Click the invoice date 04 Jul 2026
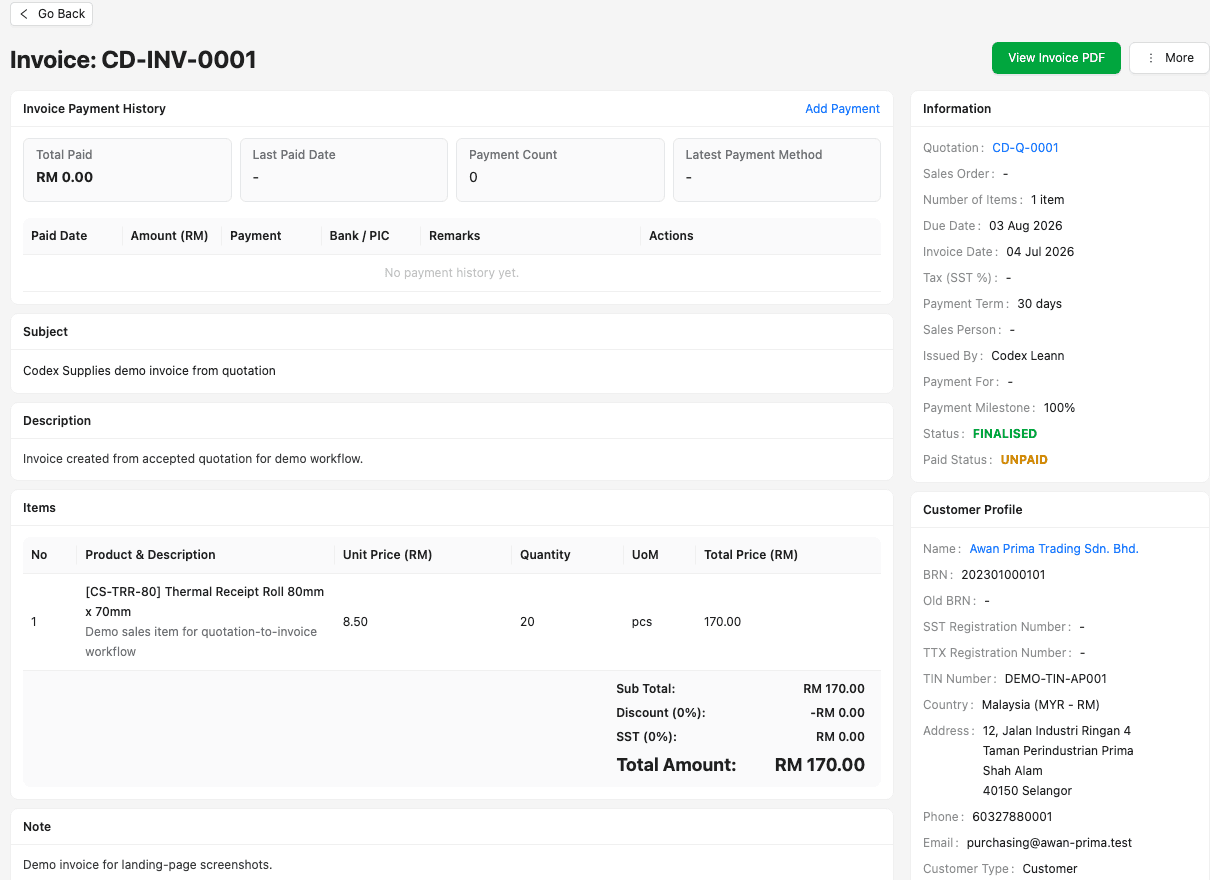Image resolution: width=1210 pixels, height=880 pixels. 1040,252
